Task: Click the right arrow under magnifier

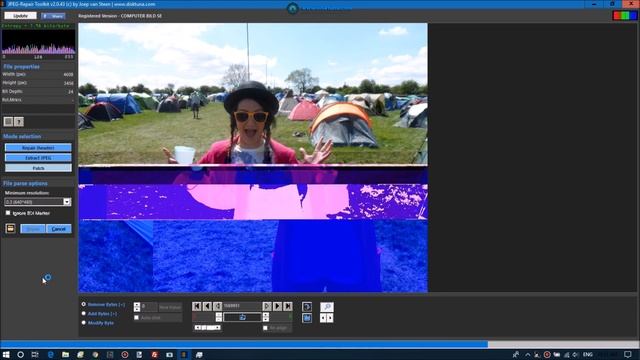Action: [330, 318]
